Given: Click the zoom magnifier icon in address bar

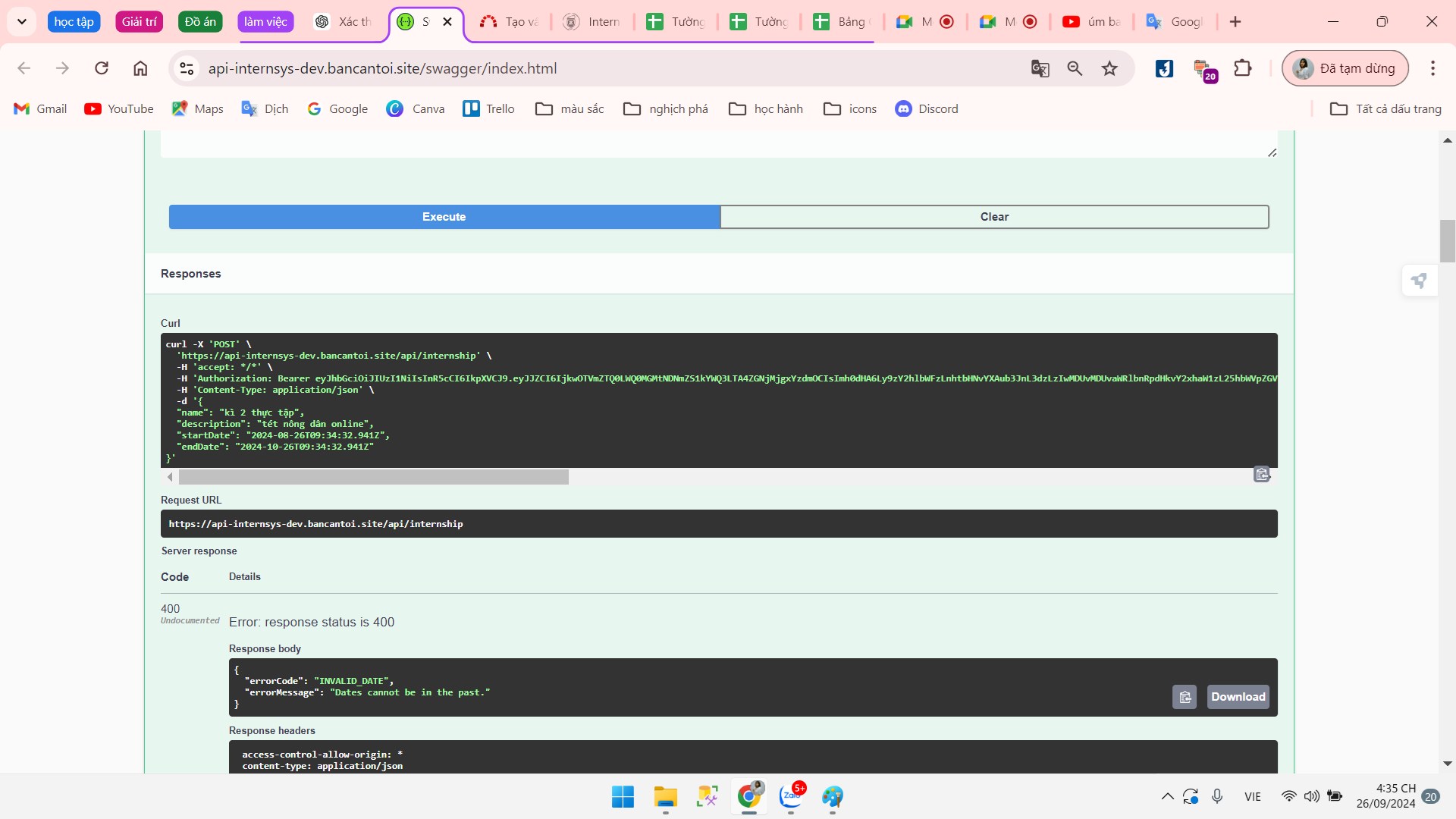Looking at the screenshot, I should click(1075, 68).
